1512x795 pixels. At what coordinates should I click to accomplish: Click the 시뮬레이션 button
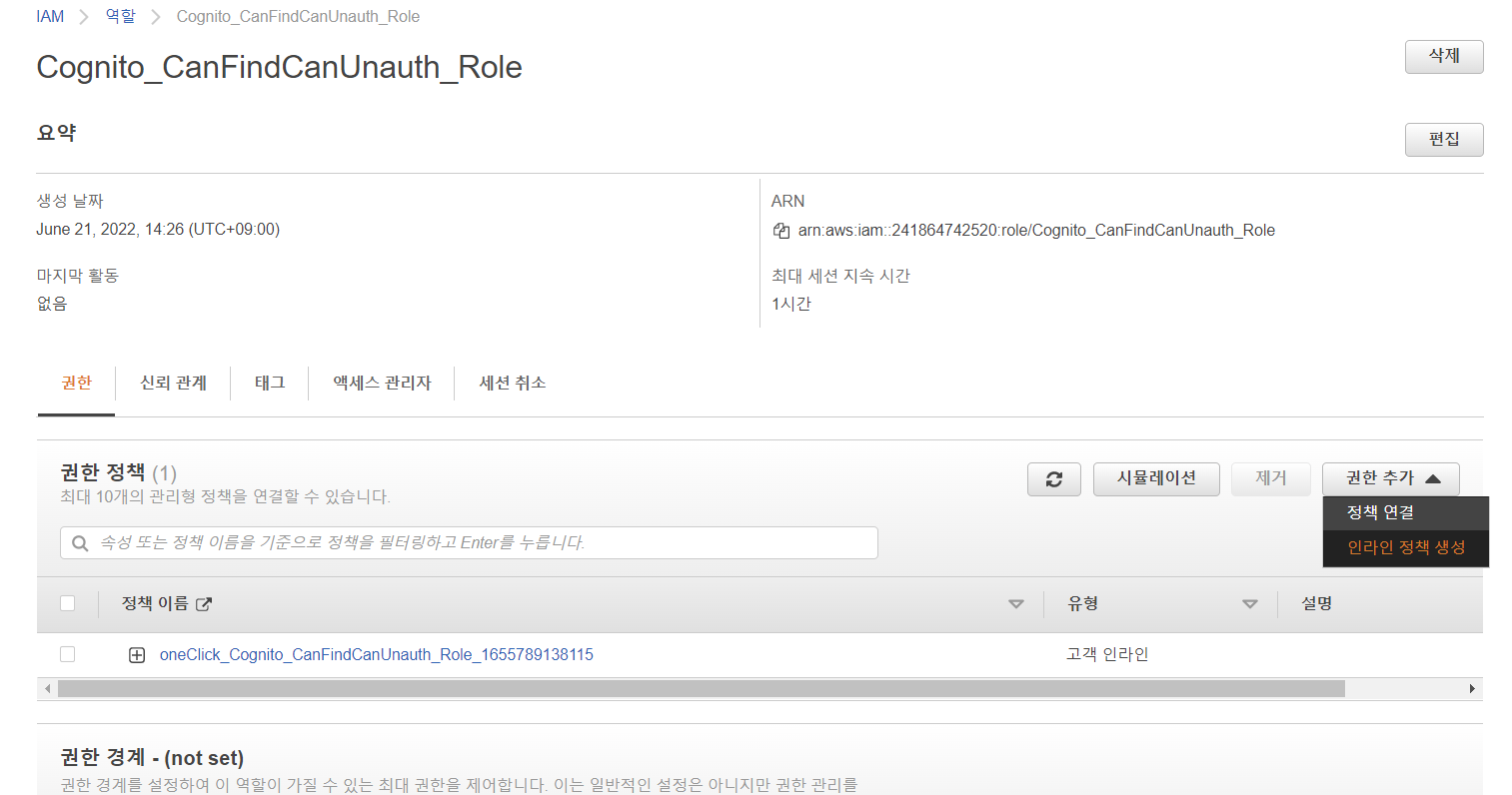[1156, 479]
